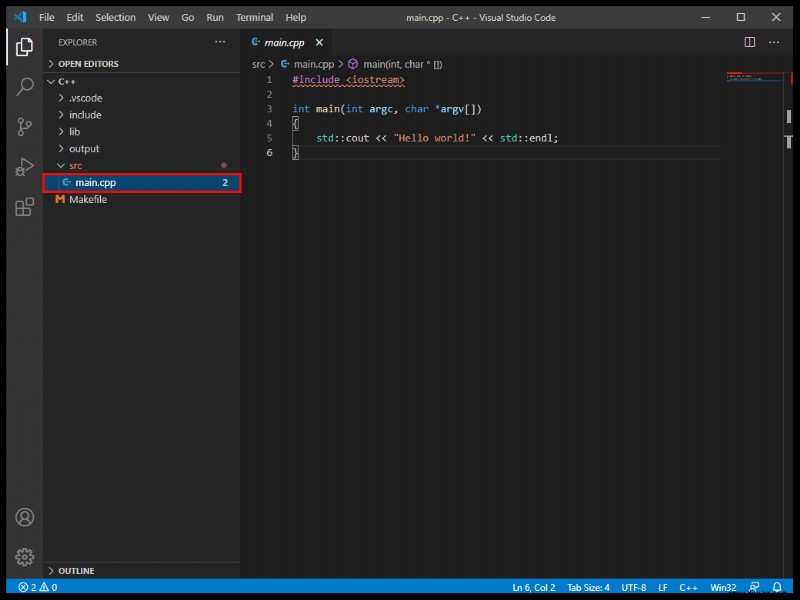Image resolution: width=800 pixels, height=600 pixels.
Task: Expand the .vscode folder
Action: pyautogui.click(x=142, y=98)
